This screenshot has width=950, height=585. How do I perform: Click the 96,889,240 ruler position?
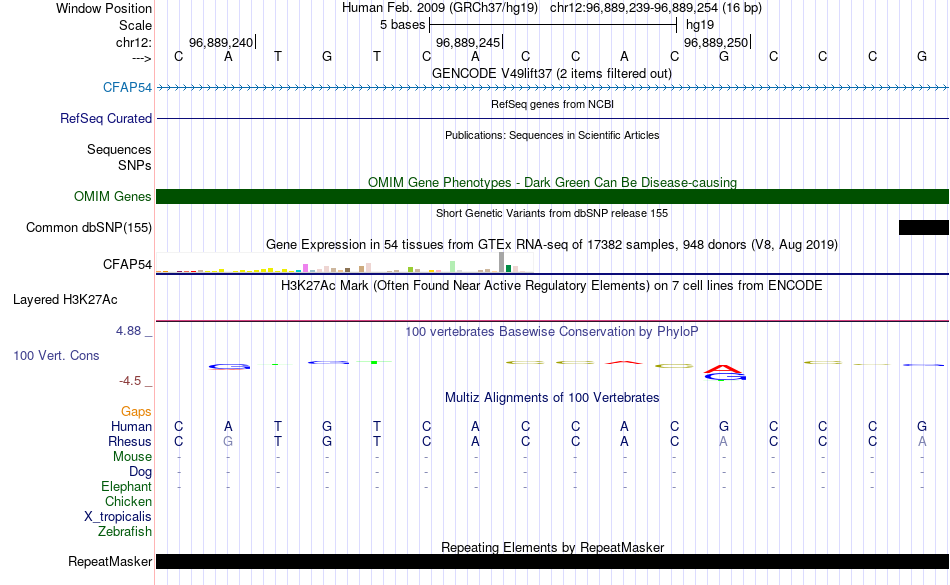221,42
